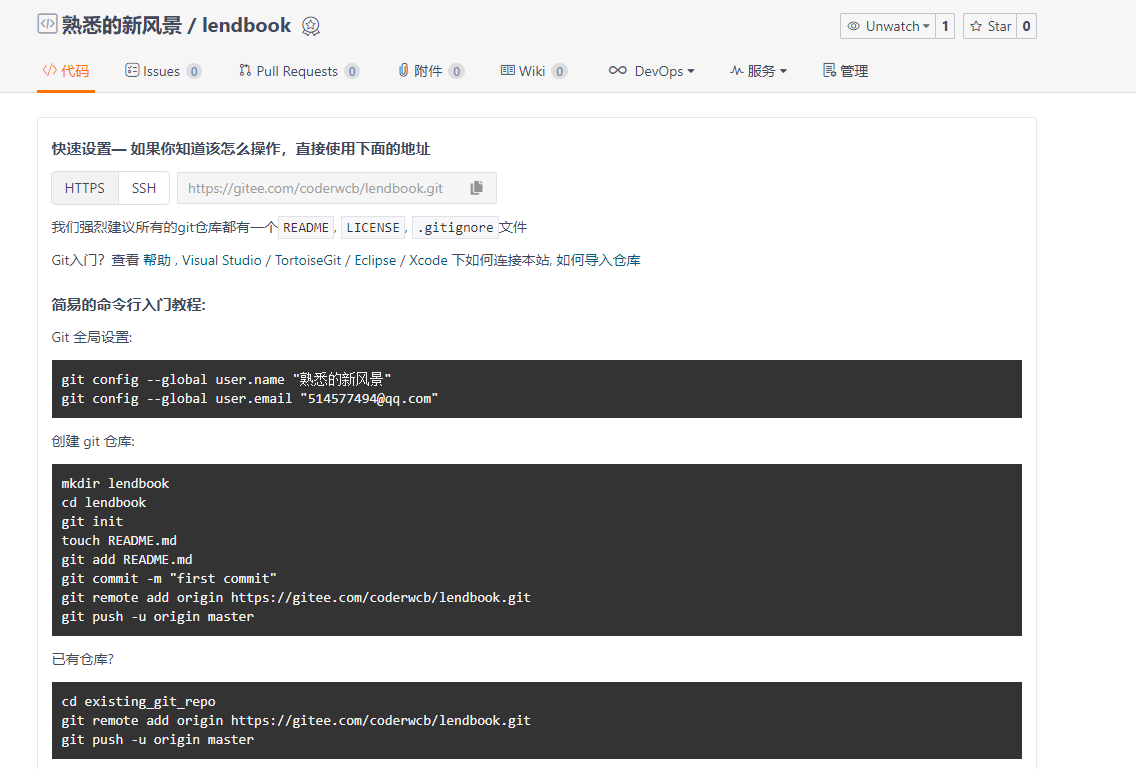Copy the repository URL with the clipboard icon
Screen dimensions: 1136x769
coord(476,188)
